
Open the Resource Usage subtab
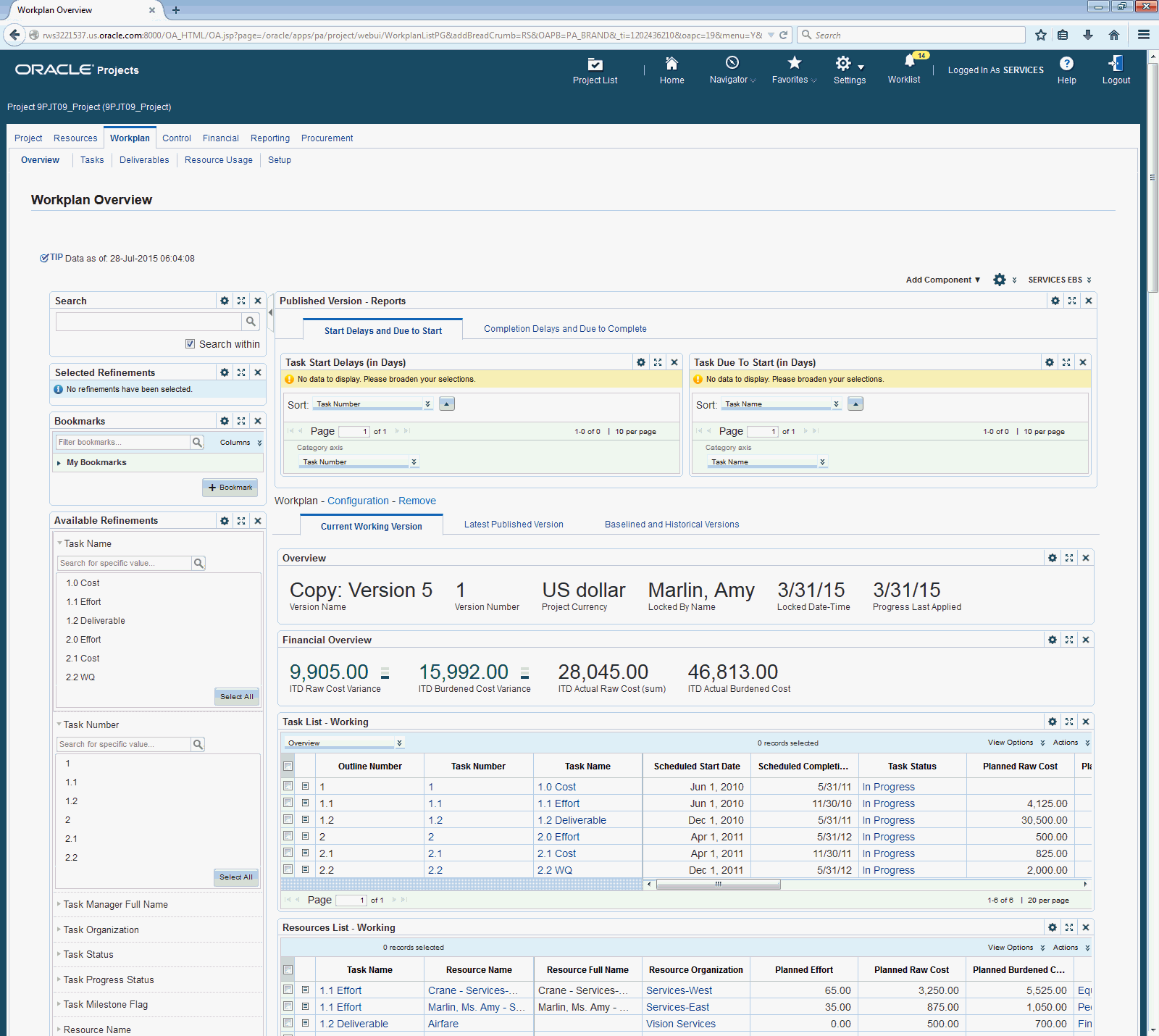tap(219, 160)
